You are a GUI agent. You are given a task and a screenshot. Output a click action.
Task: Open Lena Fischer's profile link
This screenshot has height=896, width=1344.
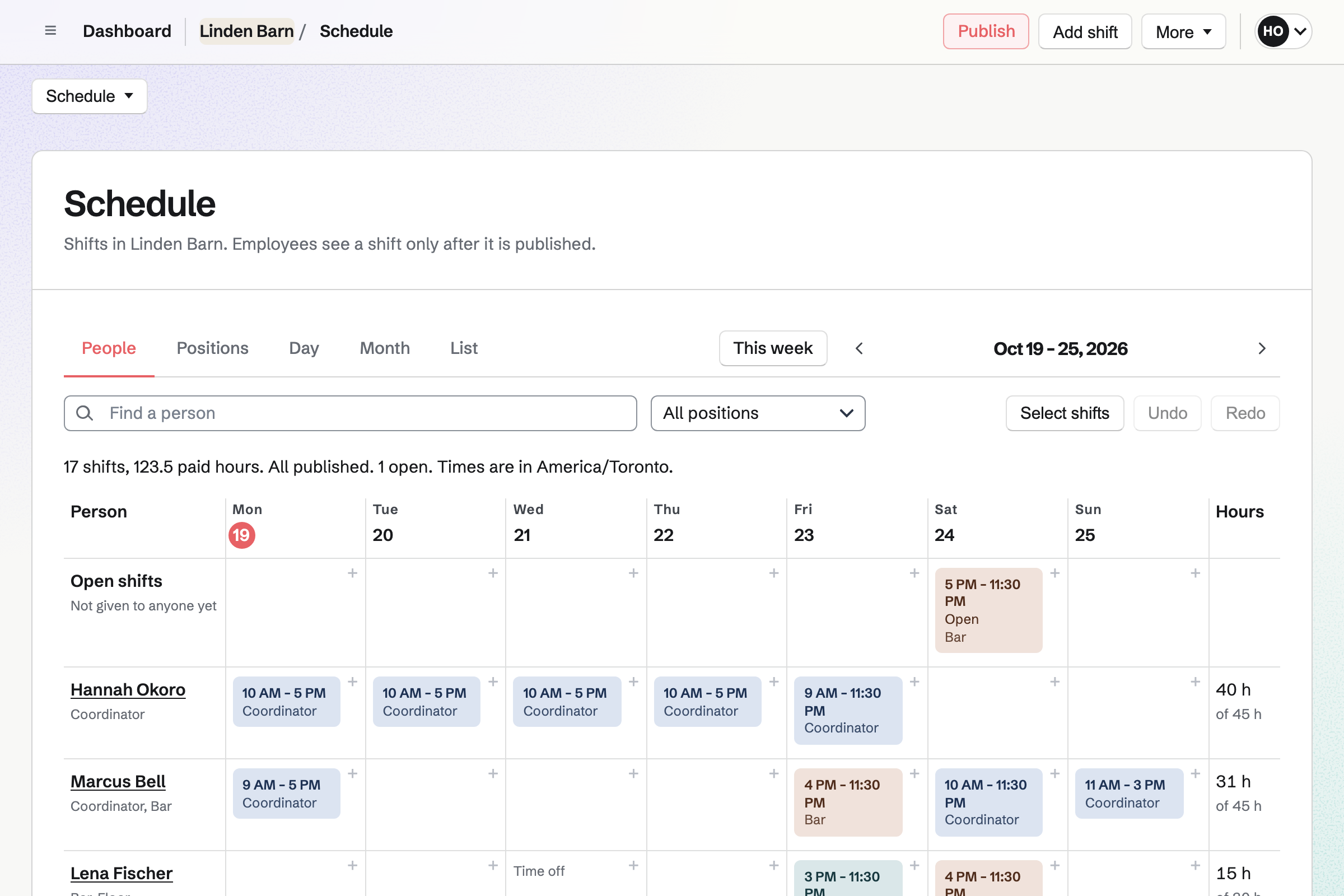coord(121,874)
